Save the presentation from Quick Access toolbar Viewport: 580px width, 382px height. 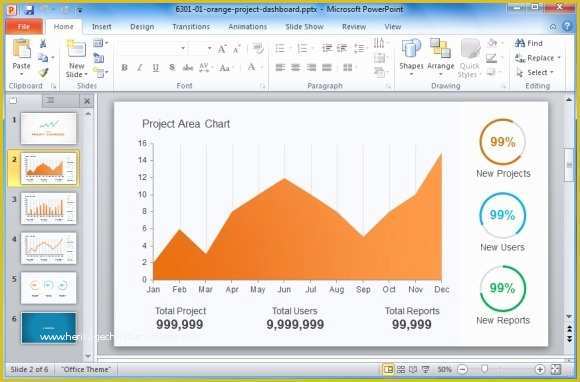click(29, 10)
